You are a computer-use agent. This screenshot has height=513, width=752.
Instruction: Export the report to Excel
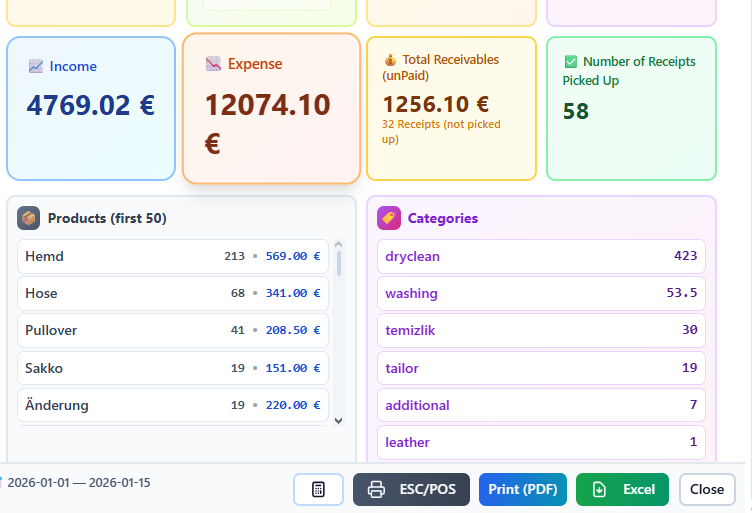coord(622,489)
